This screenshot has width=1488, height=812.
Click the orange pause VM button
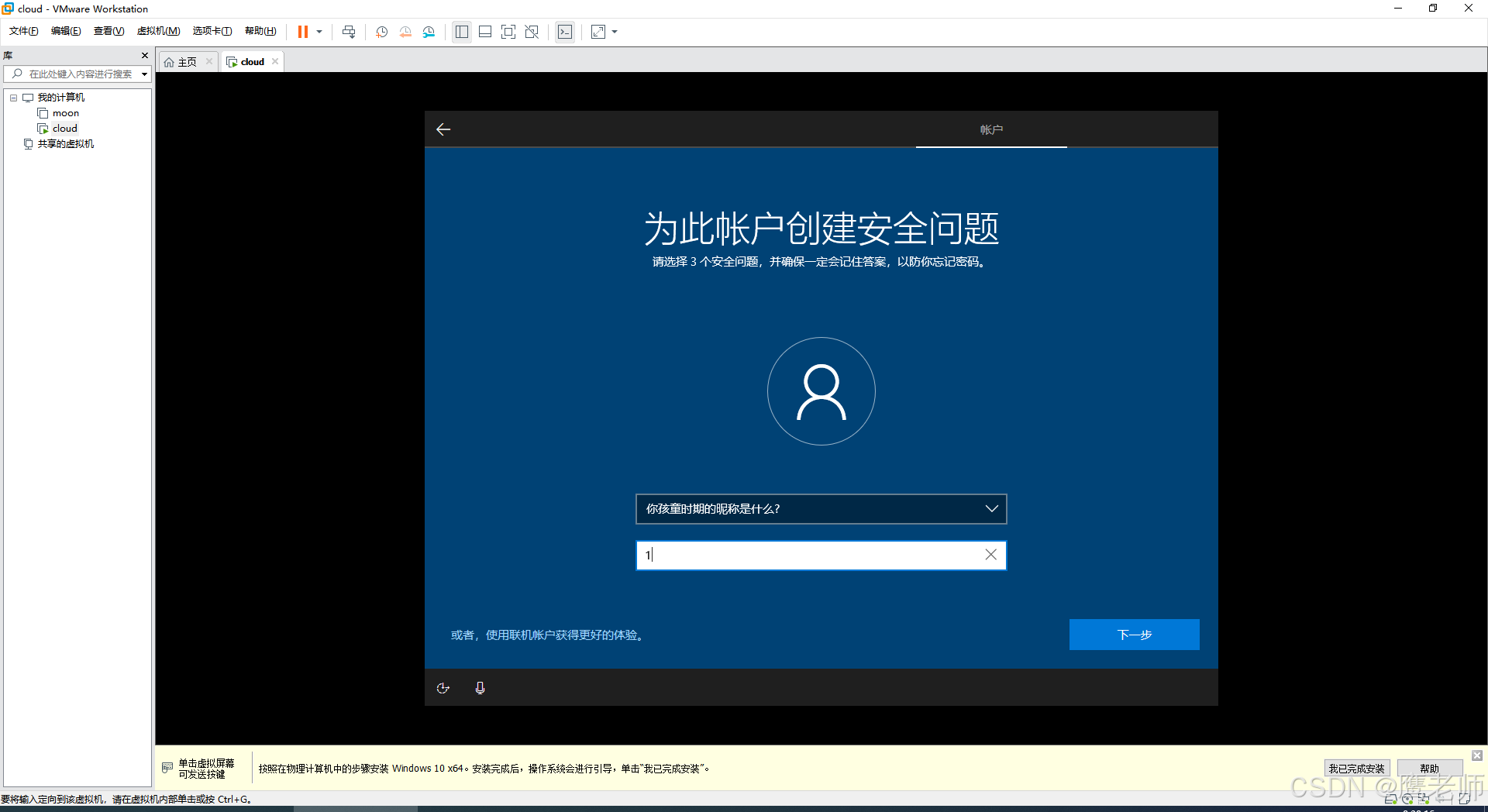(303, 32)
